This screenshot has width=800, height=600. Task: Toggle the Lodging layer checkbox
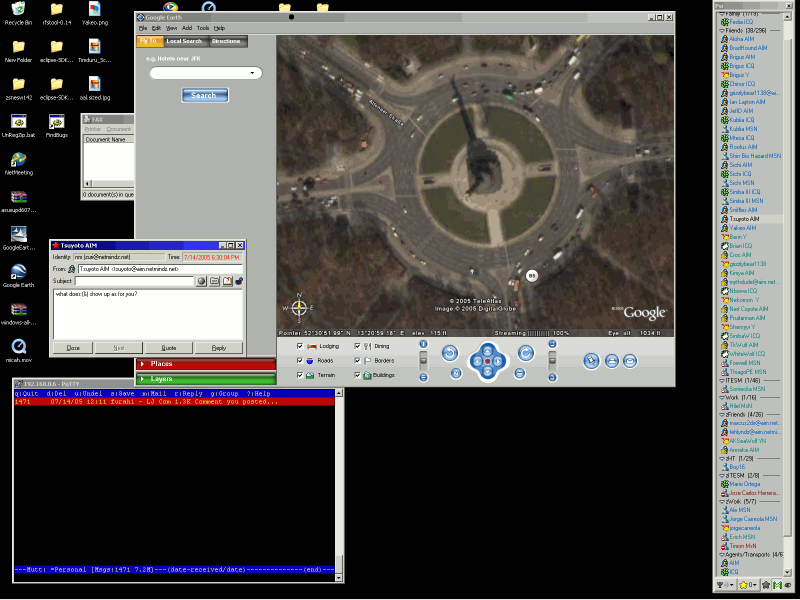tap(300, 346)
